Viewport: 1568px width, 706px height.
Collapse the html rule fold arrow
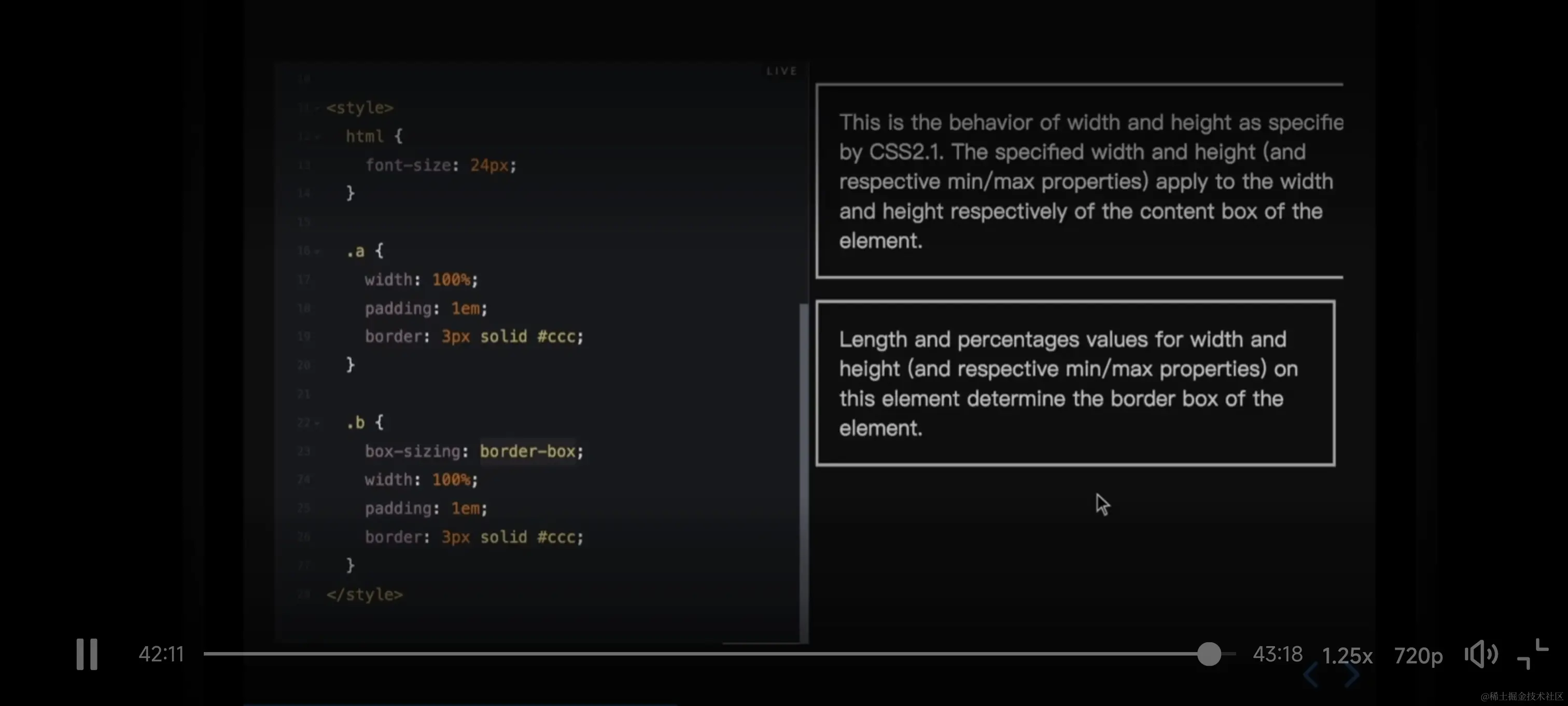coord(317,137)
